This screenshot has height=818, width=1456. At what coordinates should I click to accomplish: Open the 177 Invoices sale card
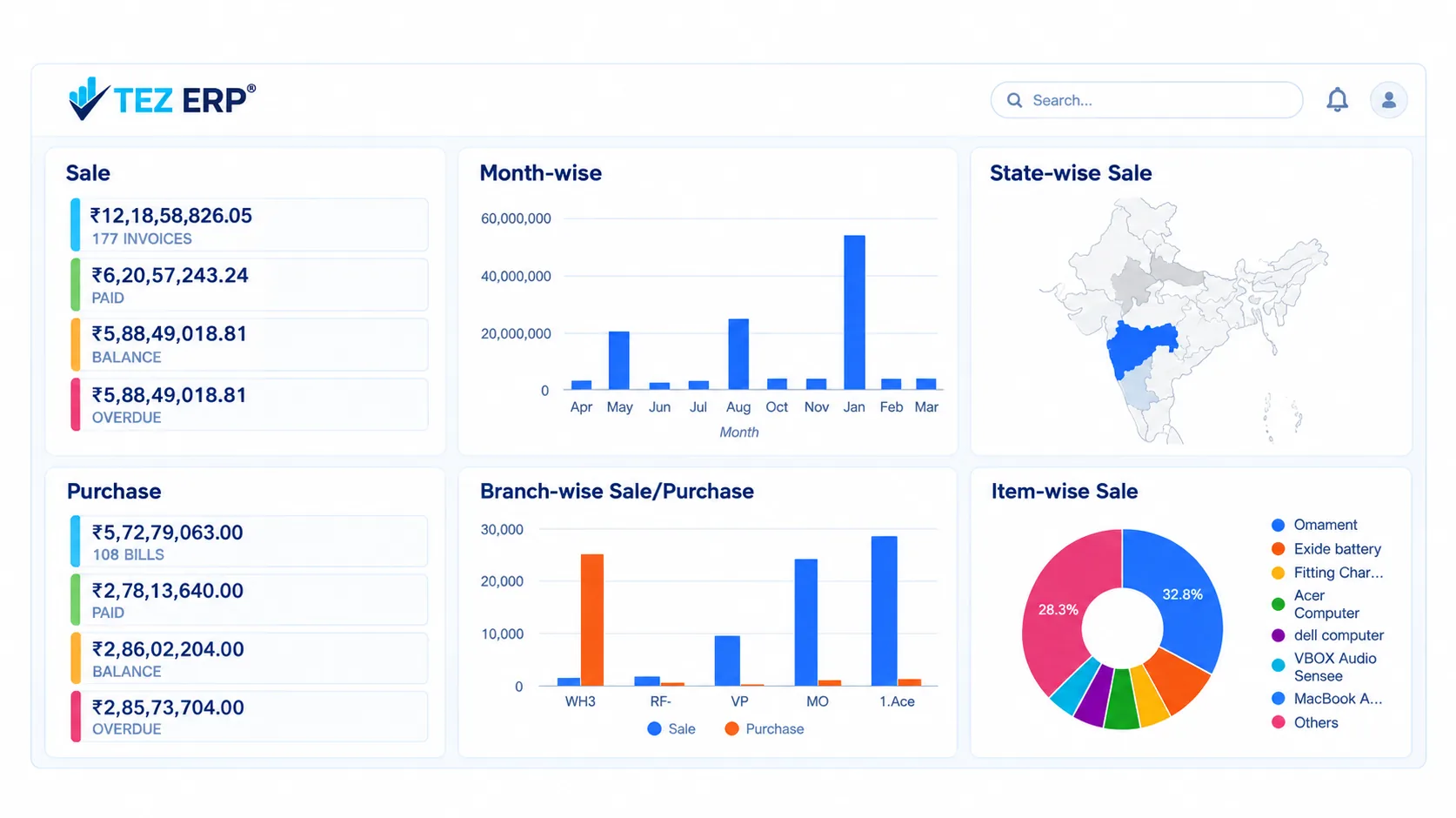pyautogui.click(x=249, y=225)
